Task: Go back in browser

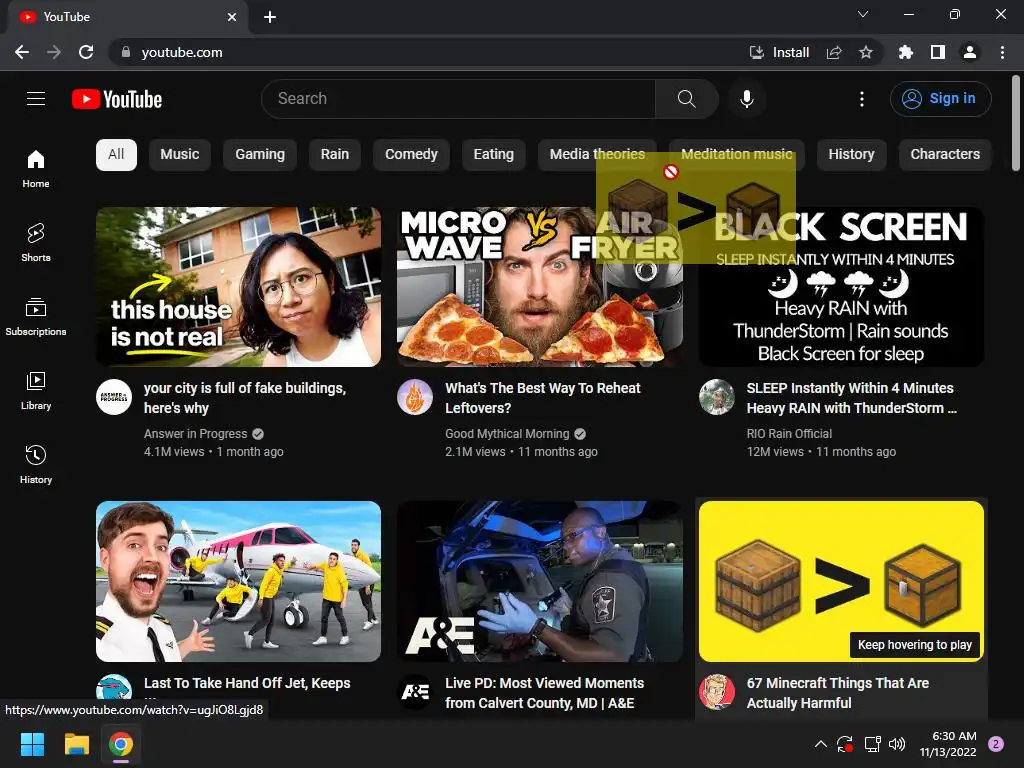Action: click(x=22, y=52)
